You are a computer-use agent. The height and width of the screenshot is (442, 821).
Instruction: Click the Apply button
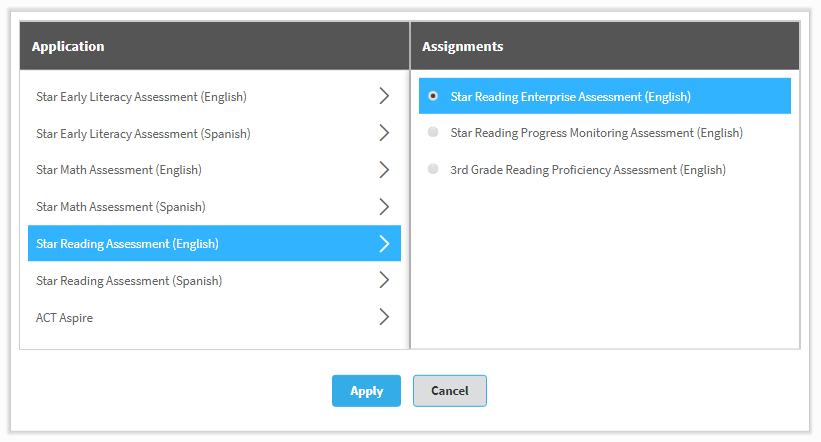pyautogui.click(x=367, y=391)
